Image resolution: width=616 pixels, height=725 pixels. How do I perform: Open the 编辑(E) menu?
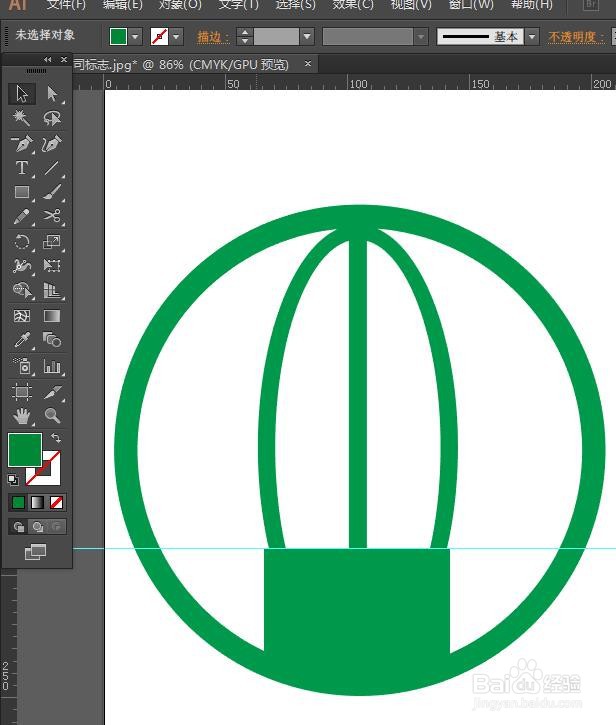pyautogui.click(x=123, y=5)
